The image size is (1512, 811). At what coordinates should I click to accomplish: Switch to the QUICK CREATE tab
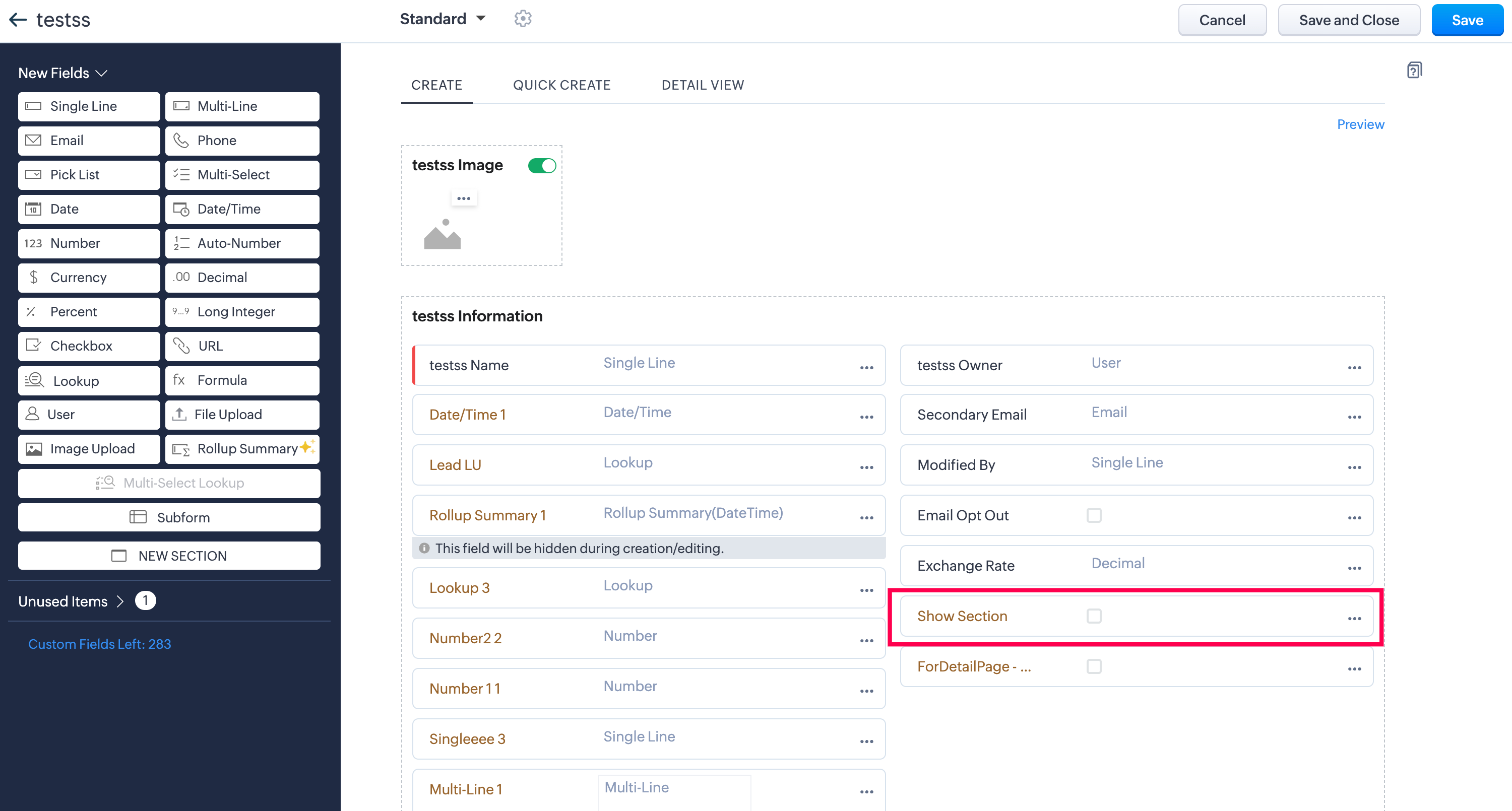tap(561, 85)
